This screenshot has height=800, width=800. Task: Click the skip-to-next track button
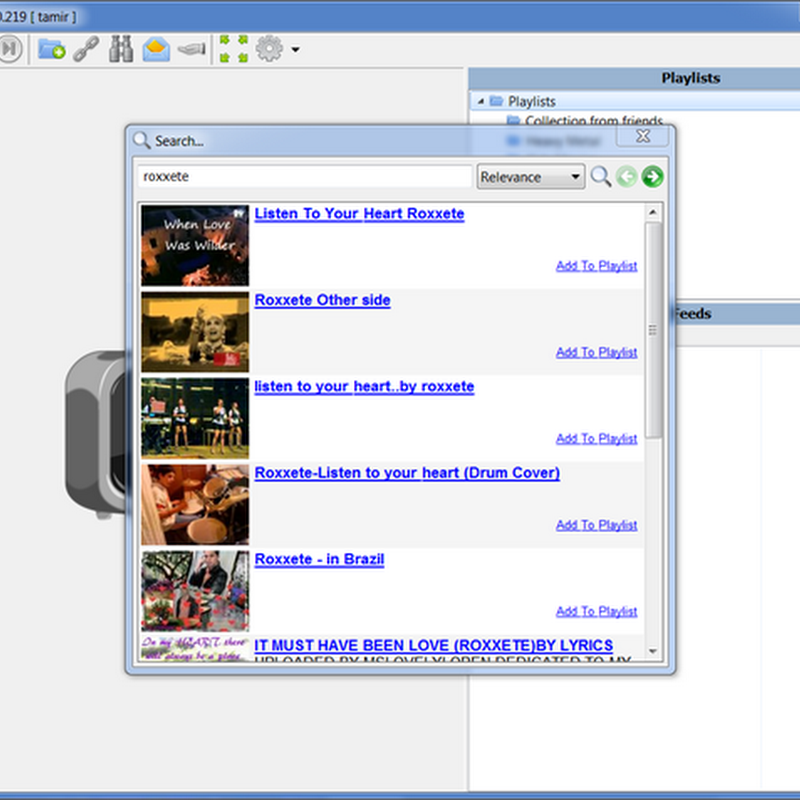9,48
